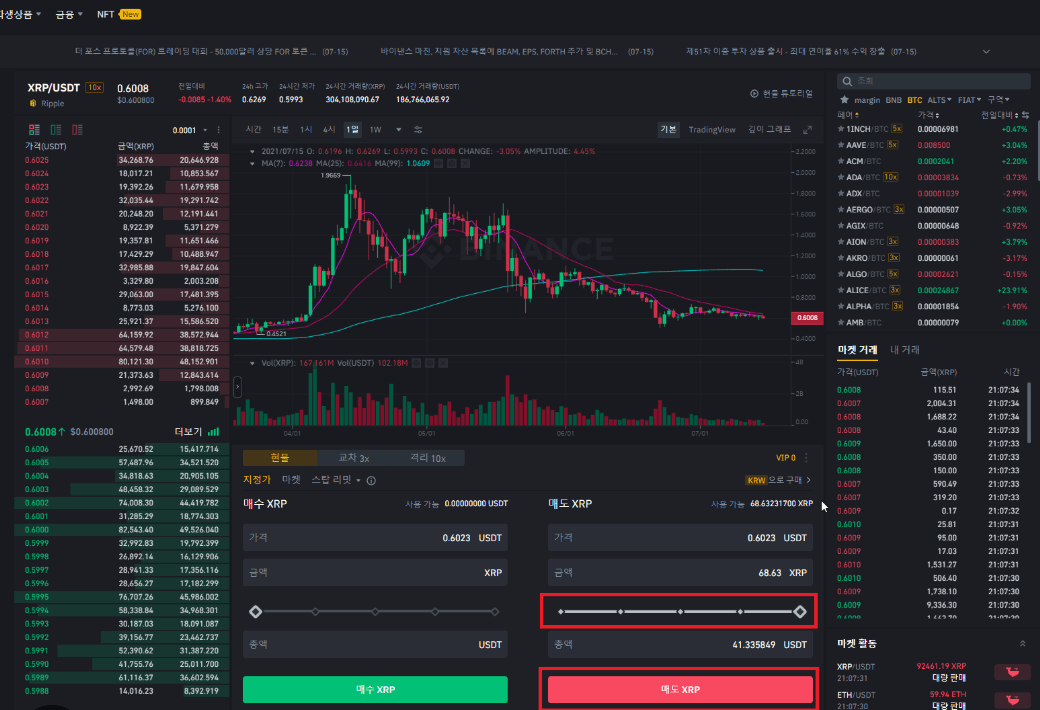Toggle sort by 전일대비 column
Screen dimensions: 1040x710
[x=1000, y=115]
